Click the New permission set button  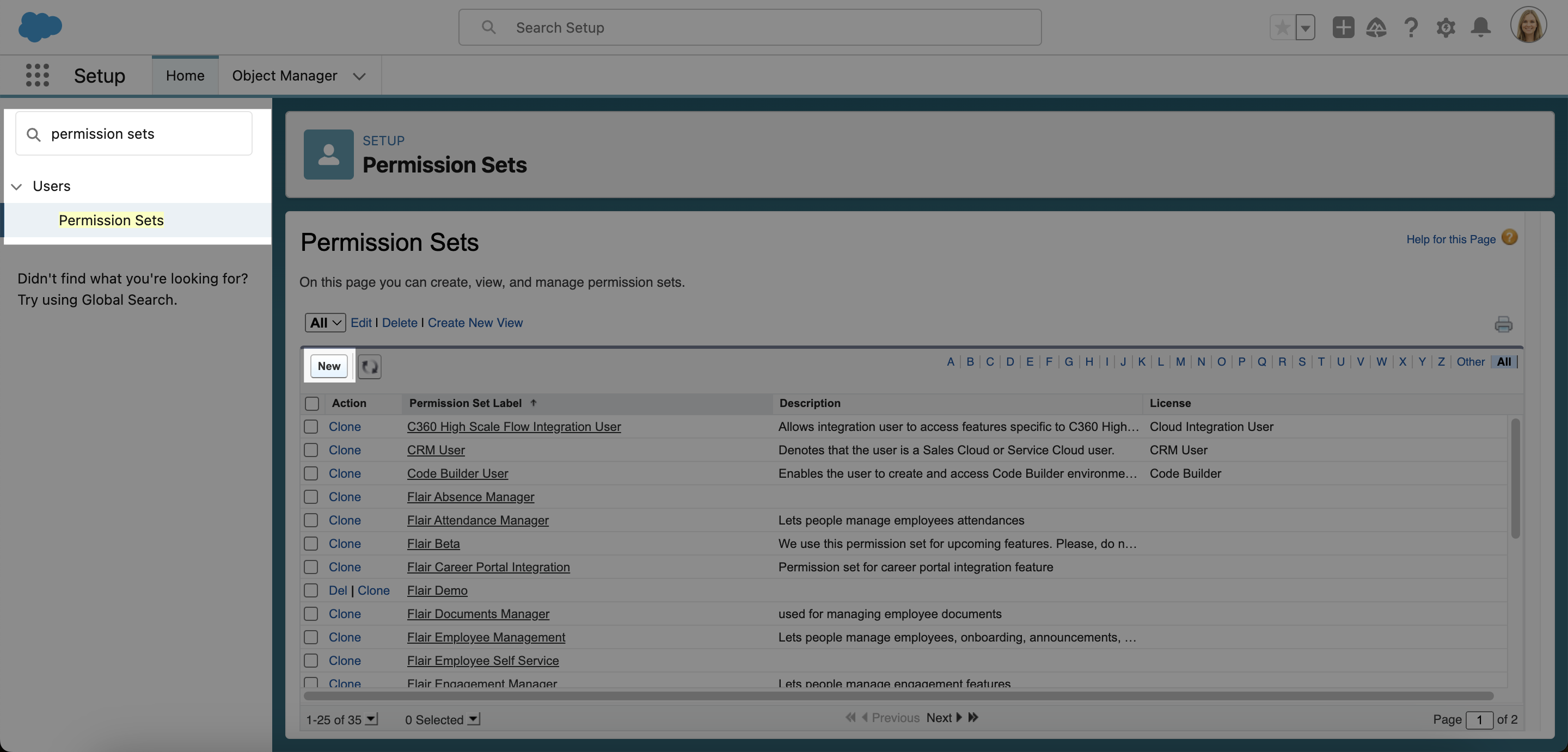tap(329, 366)
